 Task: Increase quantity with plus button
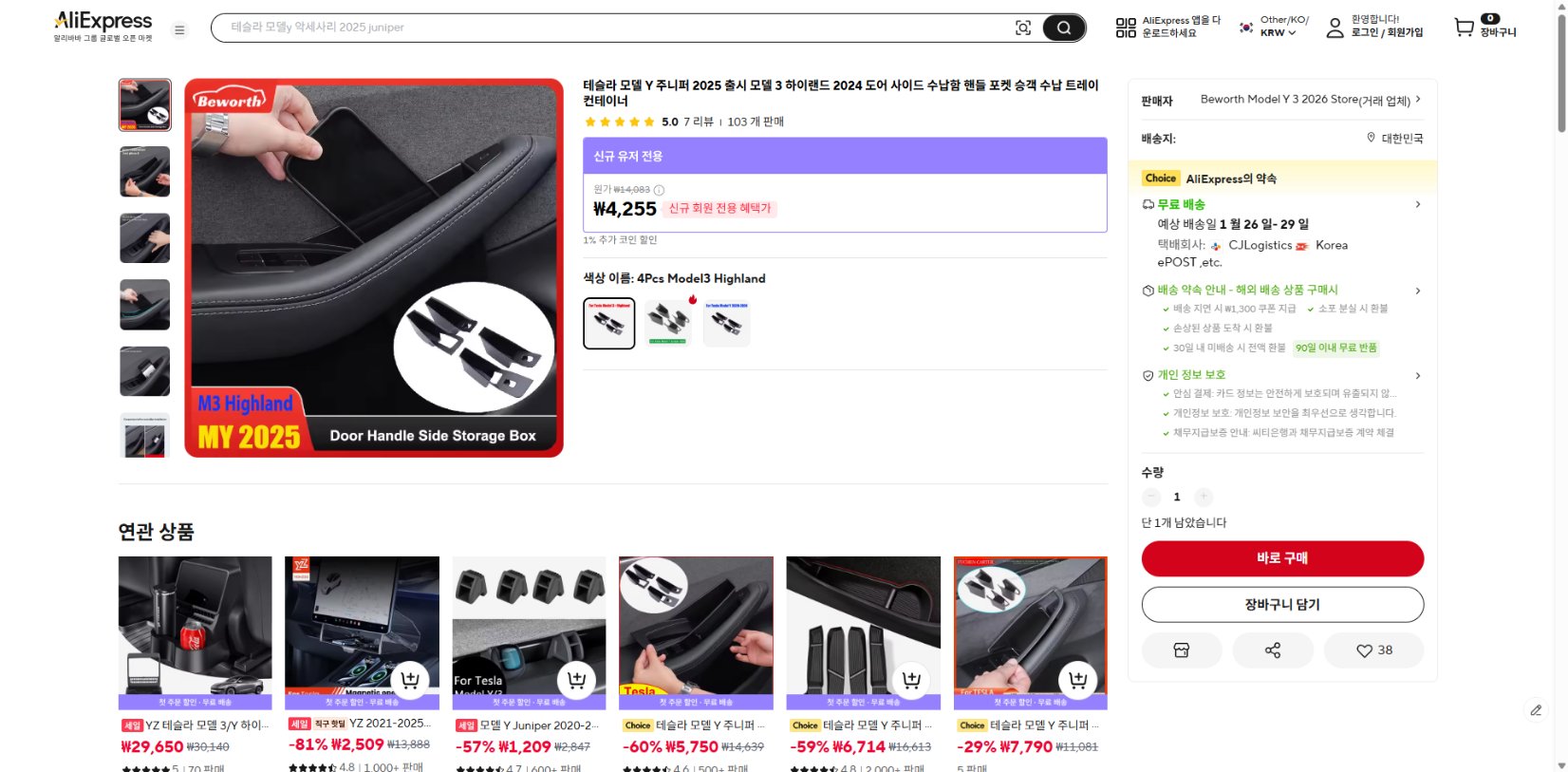tap(1204, 497)
